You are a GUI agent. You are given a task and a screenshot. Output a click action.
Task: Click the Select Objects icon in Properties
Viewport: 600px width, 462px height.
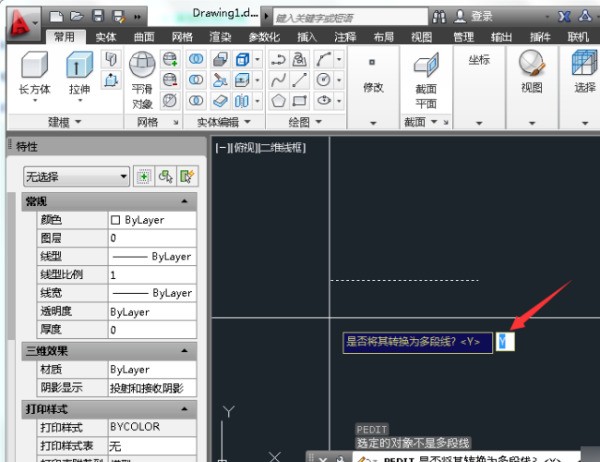point(165,177)
